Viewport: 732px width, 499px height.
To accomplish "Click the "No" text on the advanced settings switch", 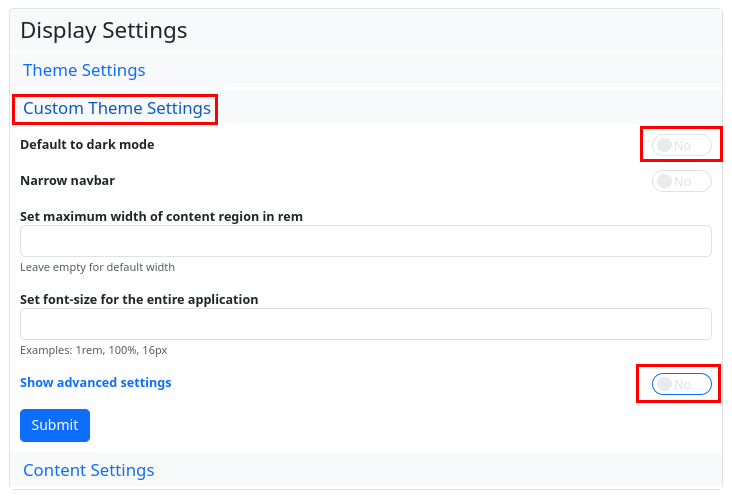I will (x=682, y=384).
